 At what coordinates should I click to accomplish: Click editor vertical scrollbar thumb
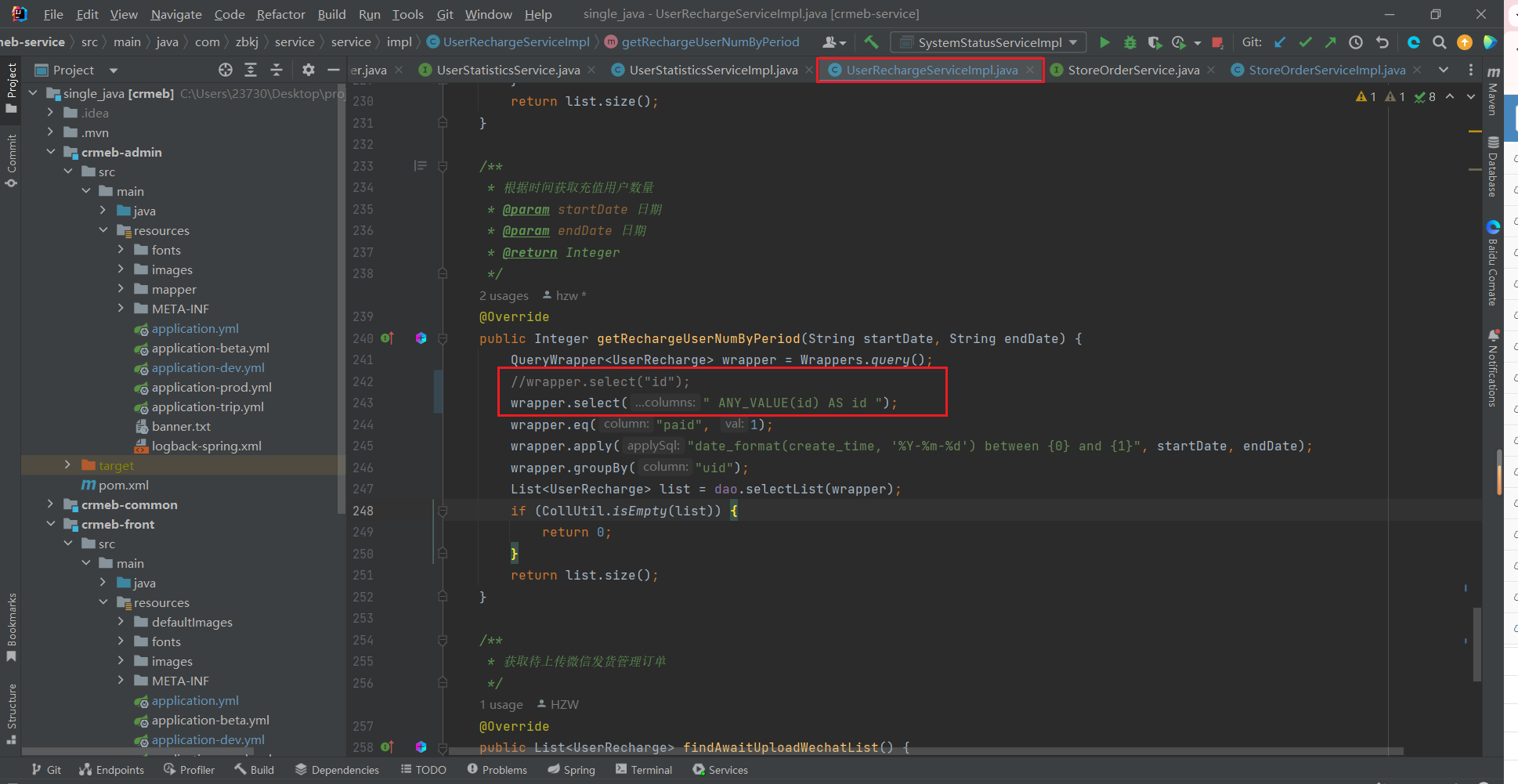pyautogui.click(x=1476, y=645)
